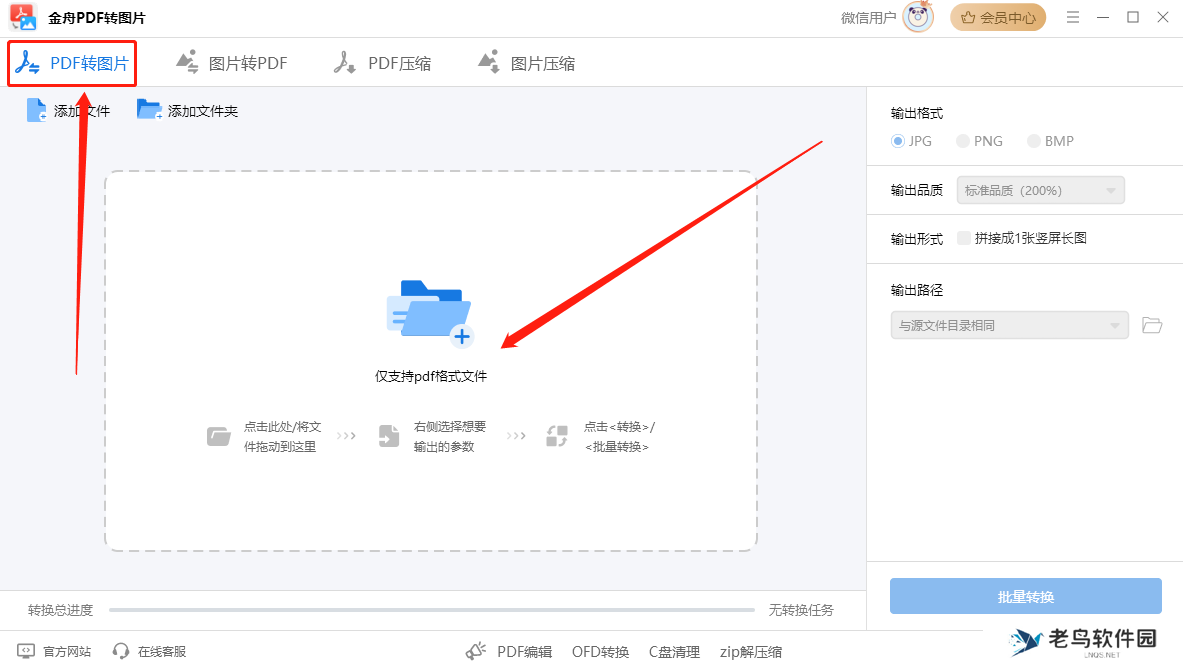Open the 输出品质 quality dropdown
Screen dimensions: 1183x668
[x=1040, y=190]
